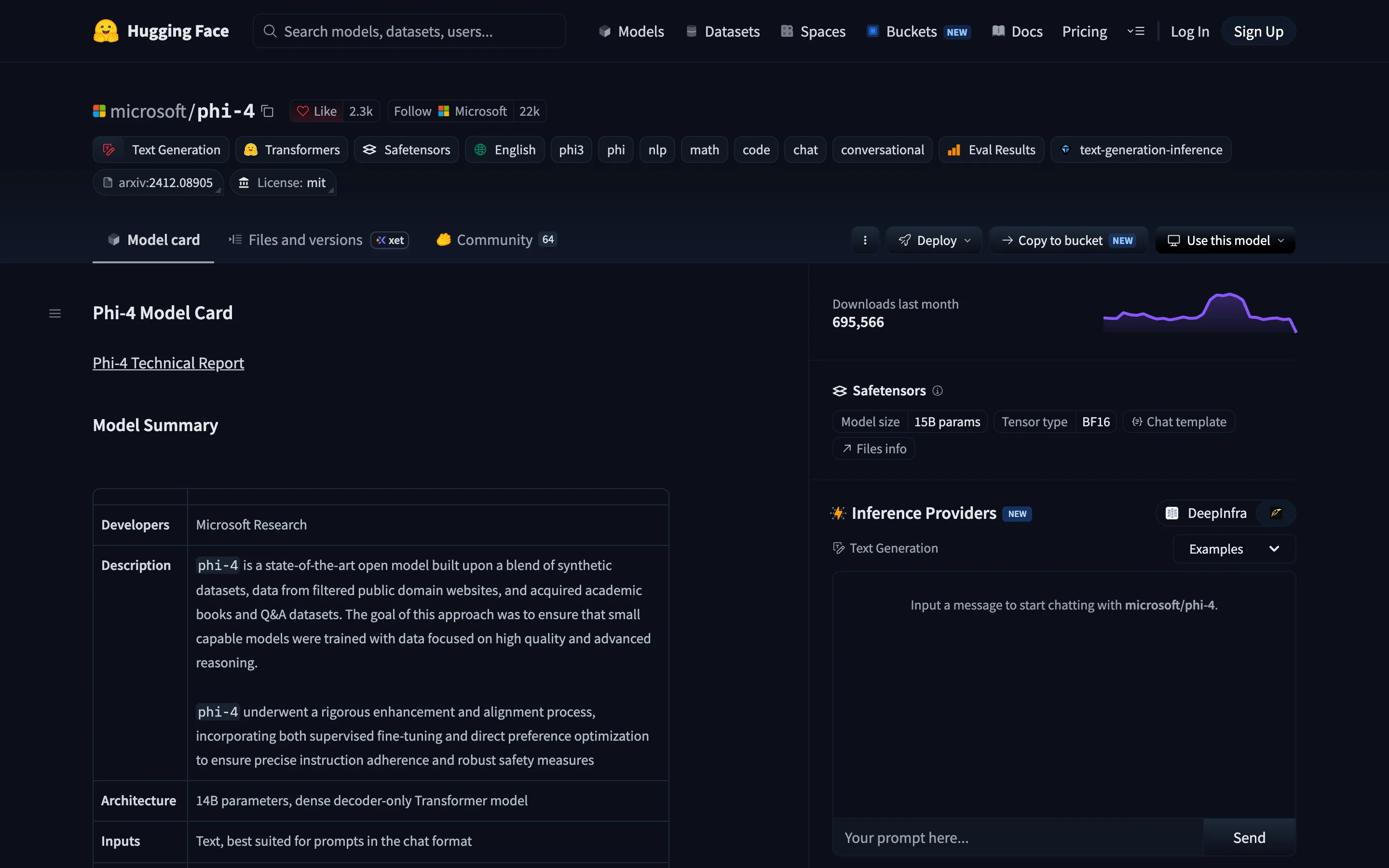Follow the Microsoft organization
Viewport: 1389px width, 868px height.
tap(450, 111)
